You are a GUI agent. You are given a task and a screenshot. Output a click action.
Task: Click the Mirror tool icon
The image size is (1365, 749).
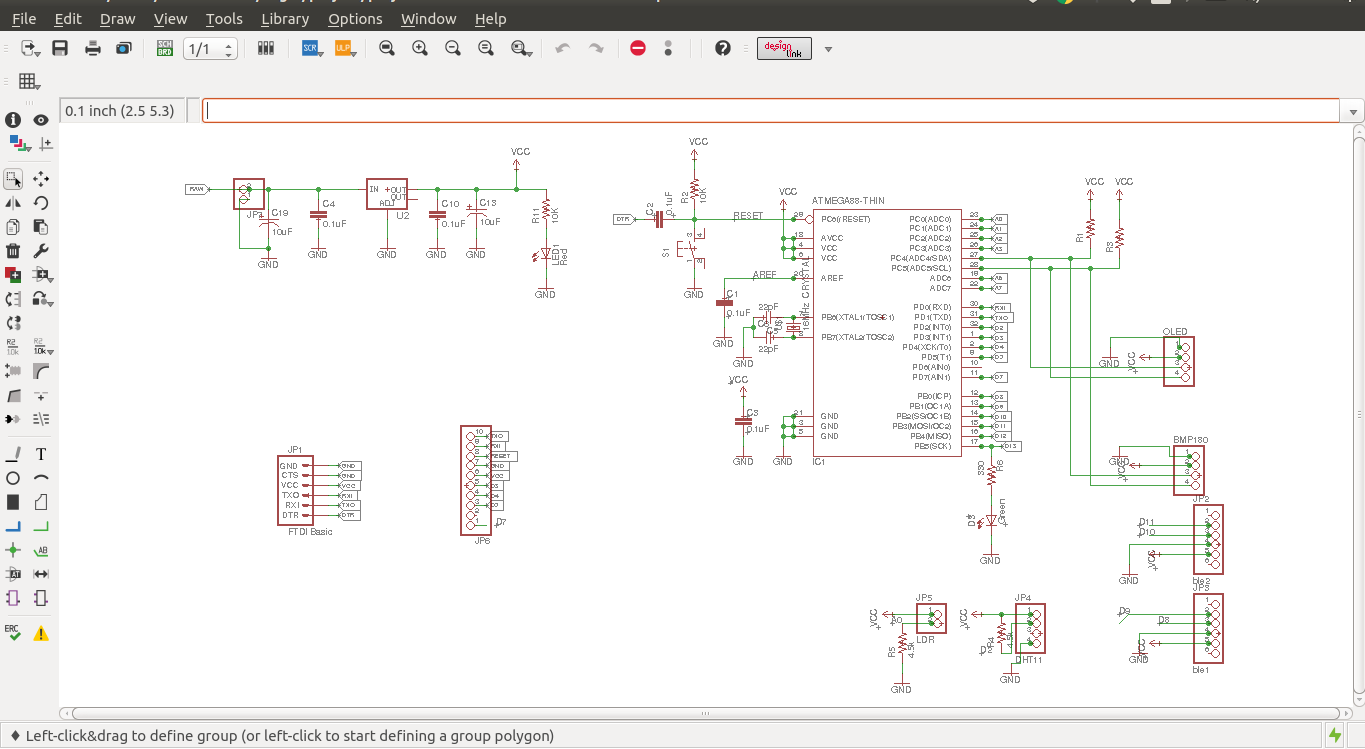tap(13, 203)
